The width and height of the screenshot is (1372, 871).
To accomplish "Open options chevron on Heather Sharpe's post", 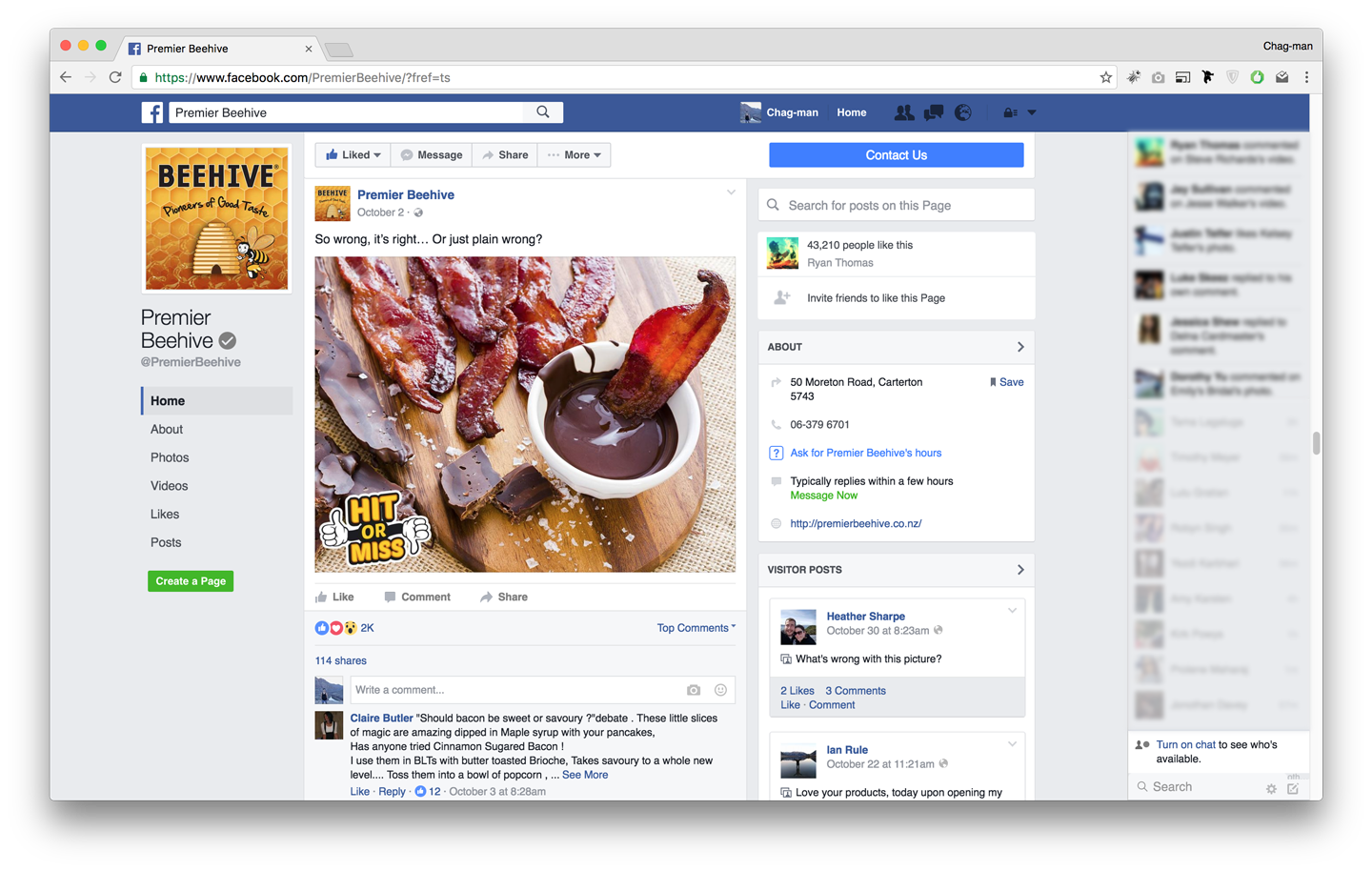I will pos(1012,611).
